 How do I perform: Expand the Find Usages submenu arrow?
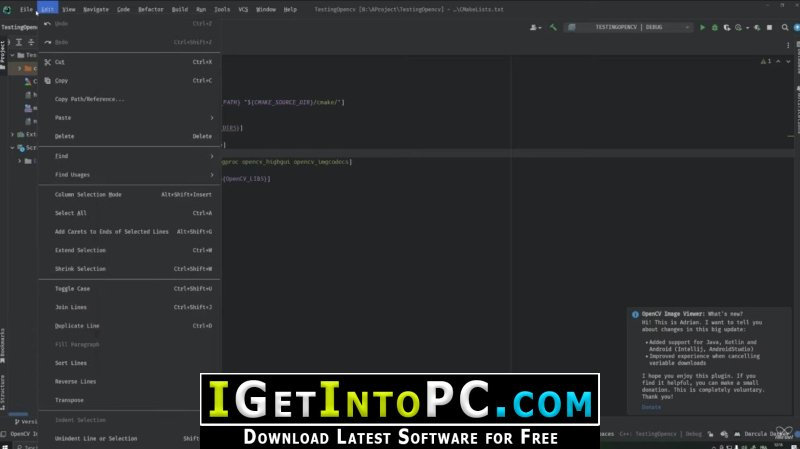(212, 175)
